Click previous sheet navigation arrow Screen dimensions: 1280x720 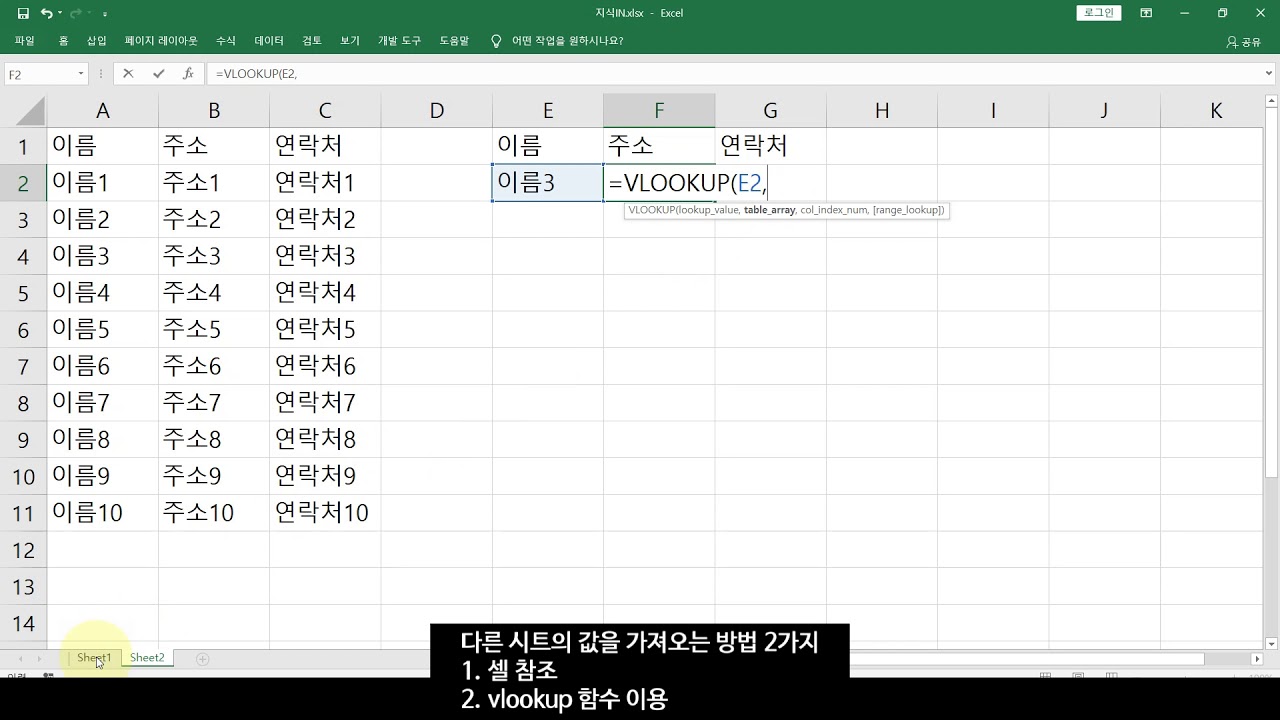(x=22, y=659)
